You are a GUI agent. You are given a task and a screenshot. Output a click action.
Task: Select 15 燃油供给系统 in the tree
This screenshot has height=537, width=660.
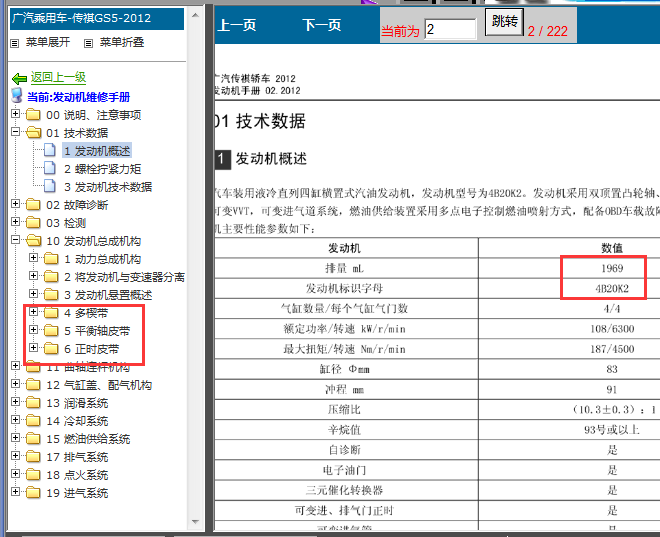coord(88,439)
